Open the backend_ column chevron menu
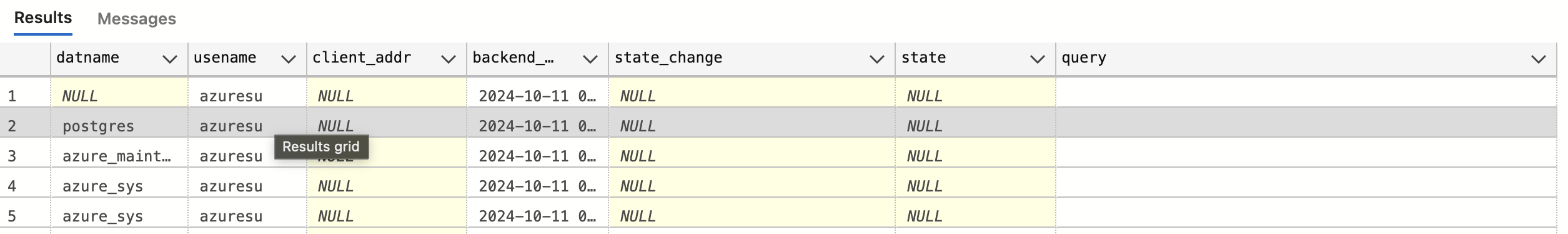The height and width of the screenshot is (234, 1568). point(590,59)
